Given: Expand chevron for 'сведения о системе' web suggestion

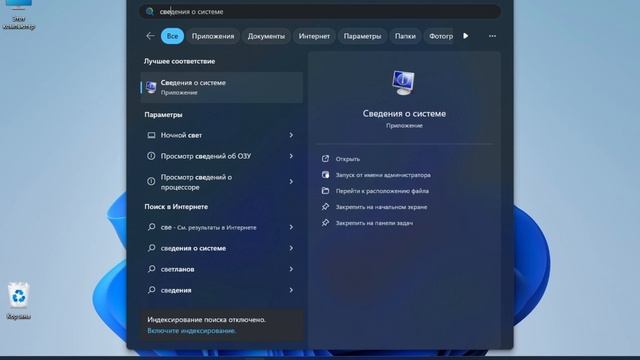Looking at the screenshot, I should [x=291, y=248].
